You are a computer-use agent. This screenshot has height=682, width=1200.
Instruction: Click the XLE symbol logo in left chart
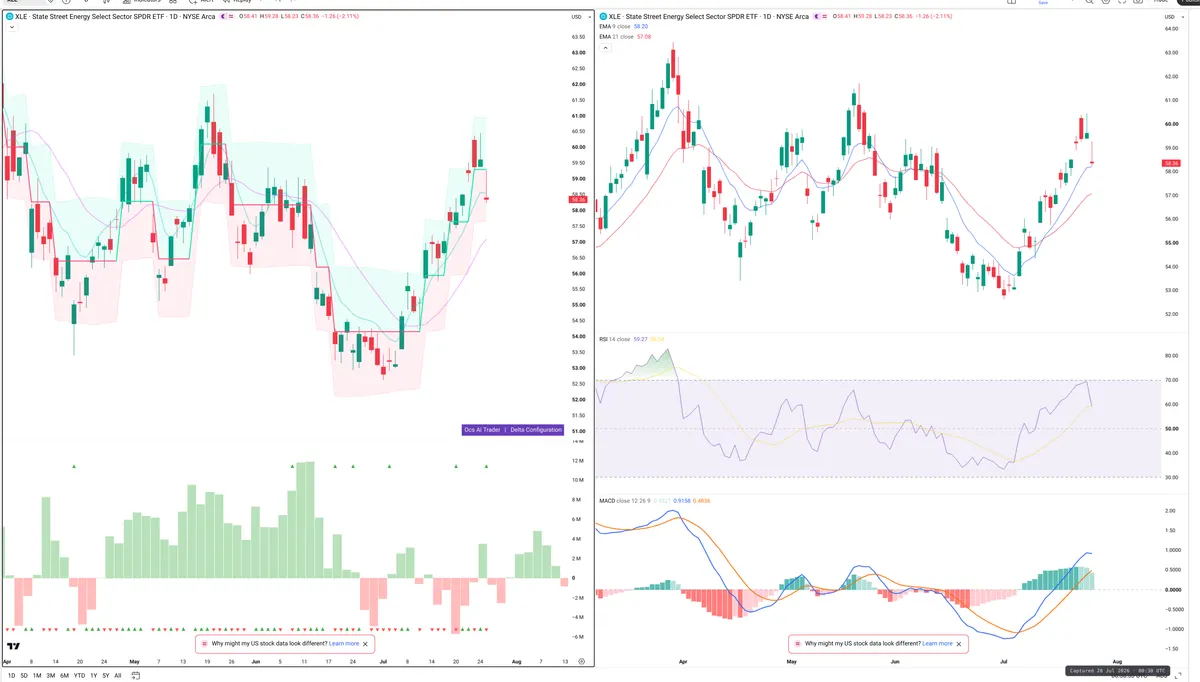tap(9, 16)
